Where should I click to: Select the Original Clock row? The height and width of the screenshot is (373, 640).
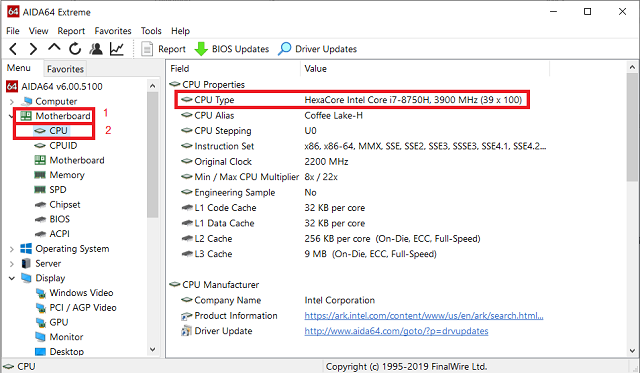click(x=264, y=162)
